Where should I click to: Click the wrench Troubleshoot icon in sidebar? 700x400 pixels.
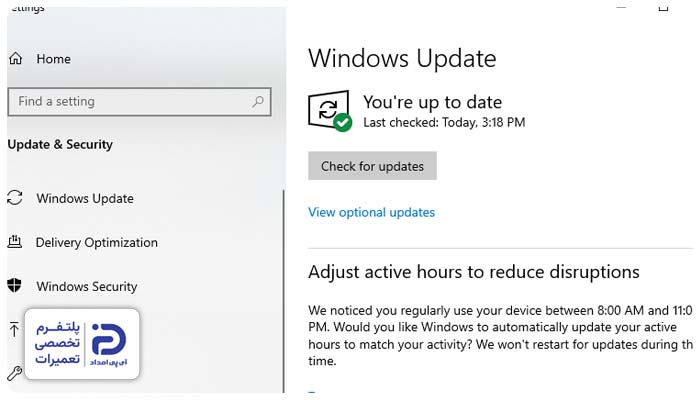(x=13, y=373)
